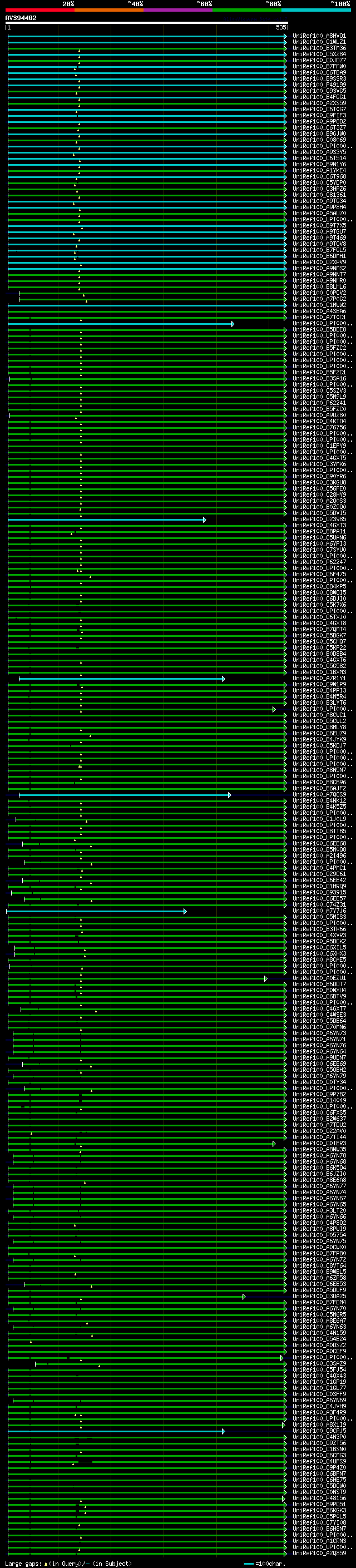The height and width of the screenshot is (1568, 356).
Task: Click the UniRef100_C1MWW2 entry
Action: point(319,305)
